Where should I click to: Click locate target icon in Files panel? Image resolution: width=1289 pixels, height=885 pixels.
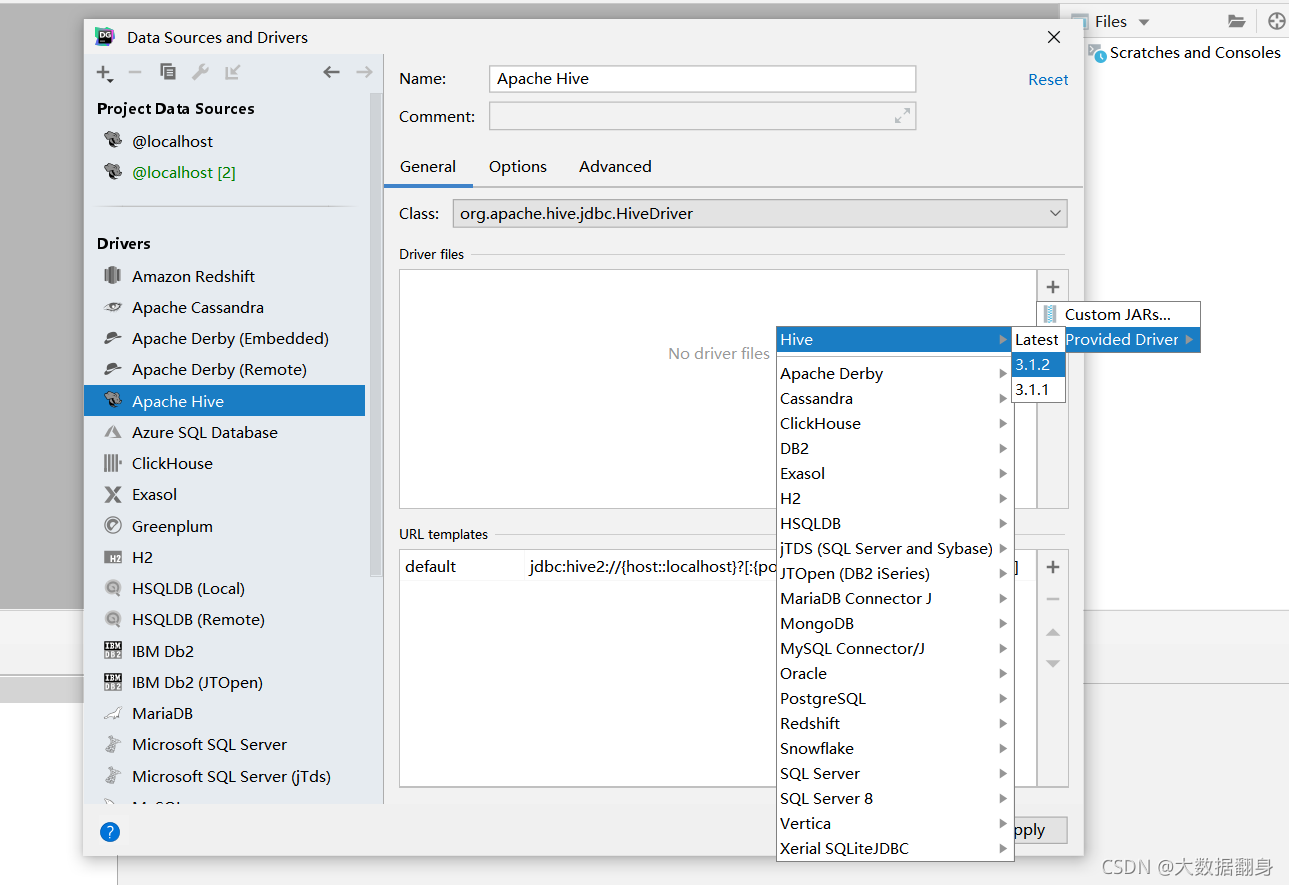tap(1276, 21)
